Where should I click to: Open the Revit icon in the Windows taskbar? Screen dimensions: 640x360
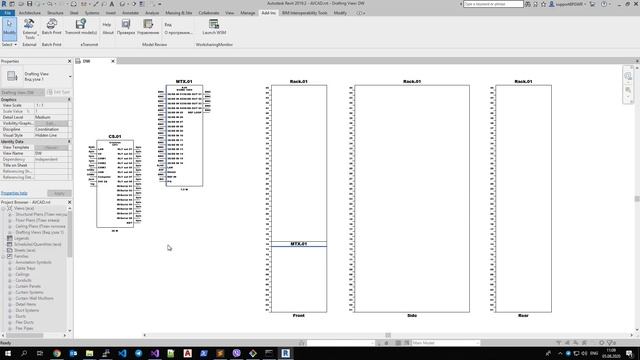285,353
